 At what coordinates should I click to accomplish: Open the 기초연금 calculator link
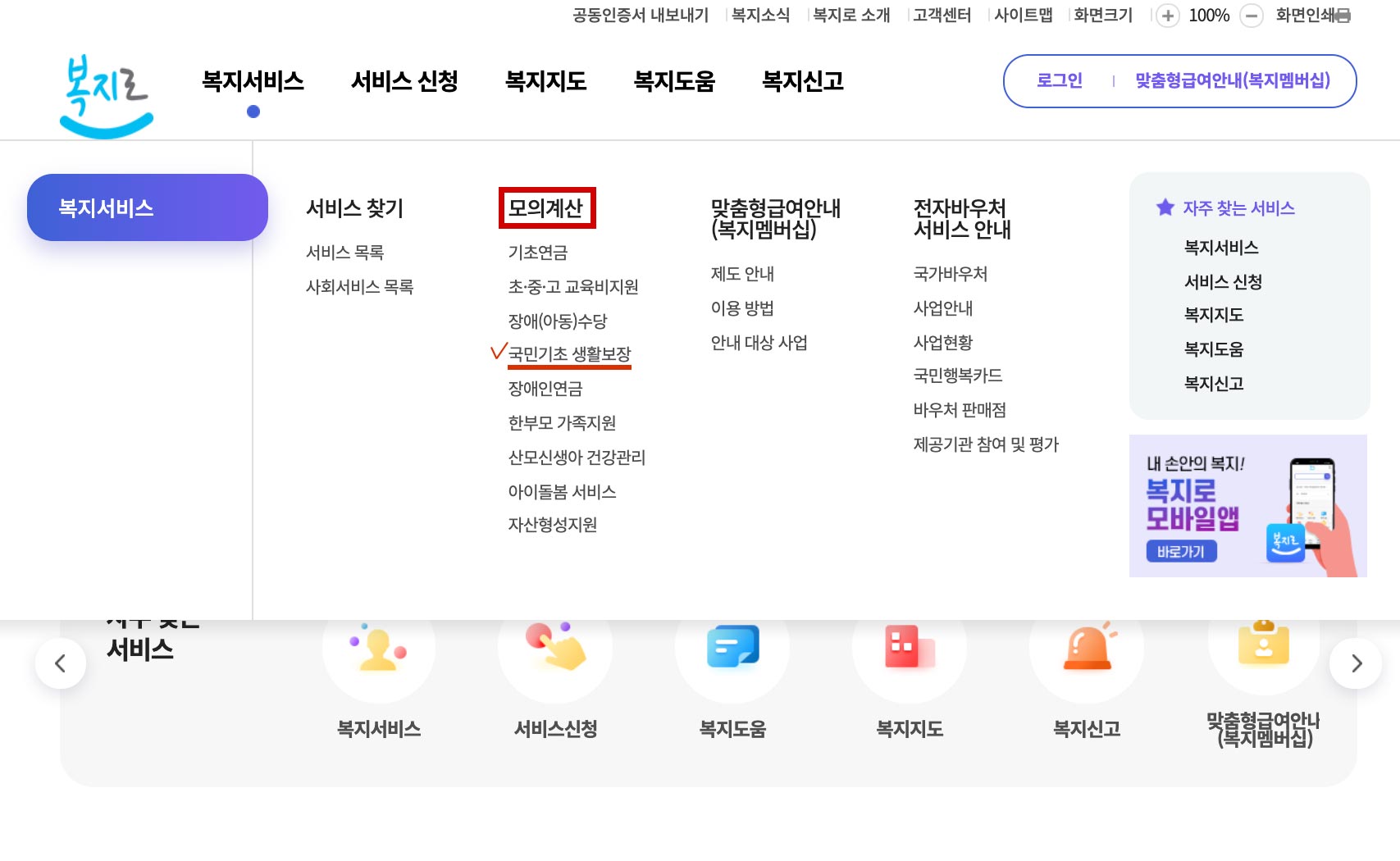tap(539, 253)
